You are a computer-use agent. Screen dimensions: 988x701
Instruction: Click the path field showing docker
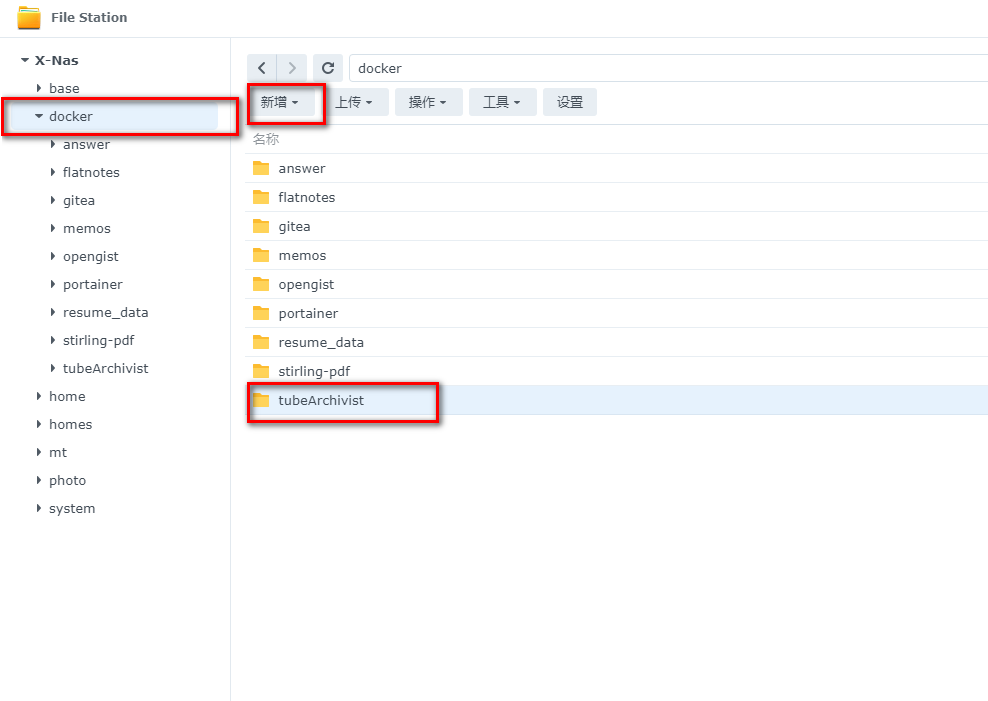point(660,68)
